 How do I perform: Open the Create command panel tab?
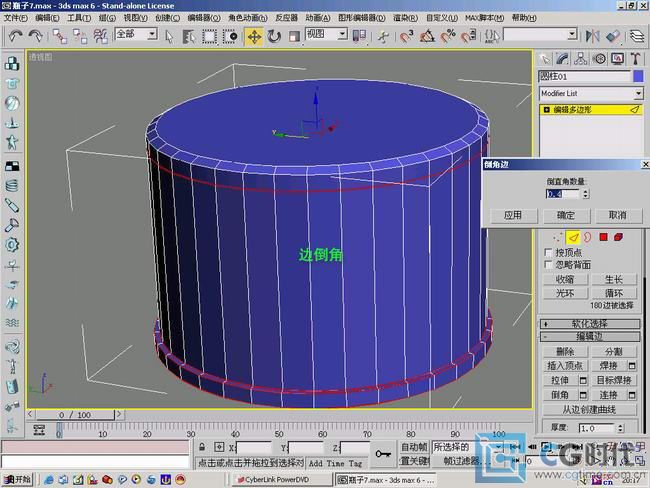pyautogui.click(x=545, y=59)
